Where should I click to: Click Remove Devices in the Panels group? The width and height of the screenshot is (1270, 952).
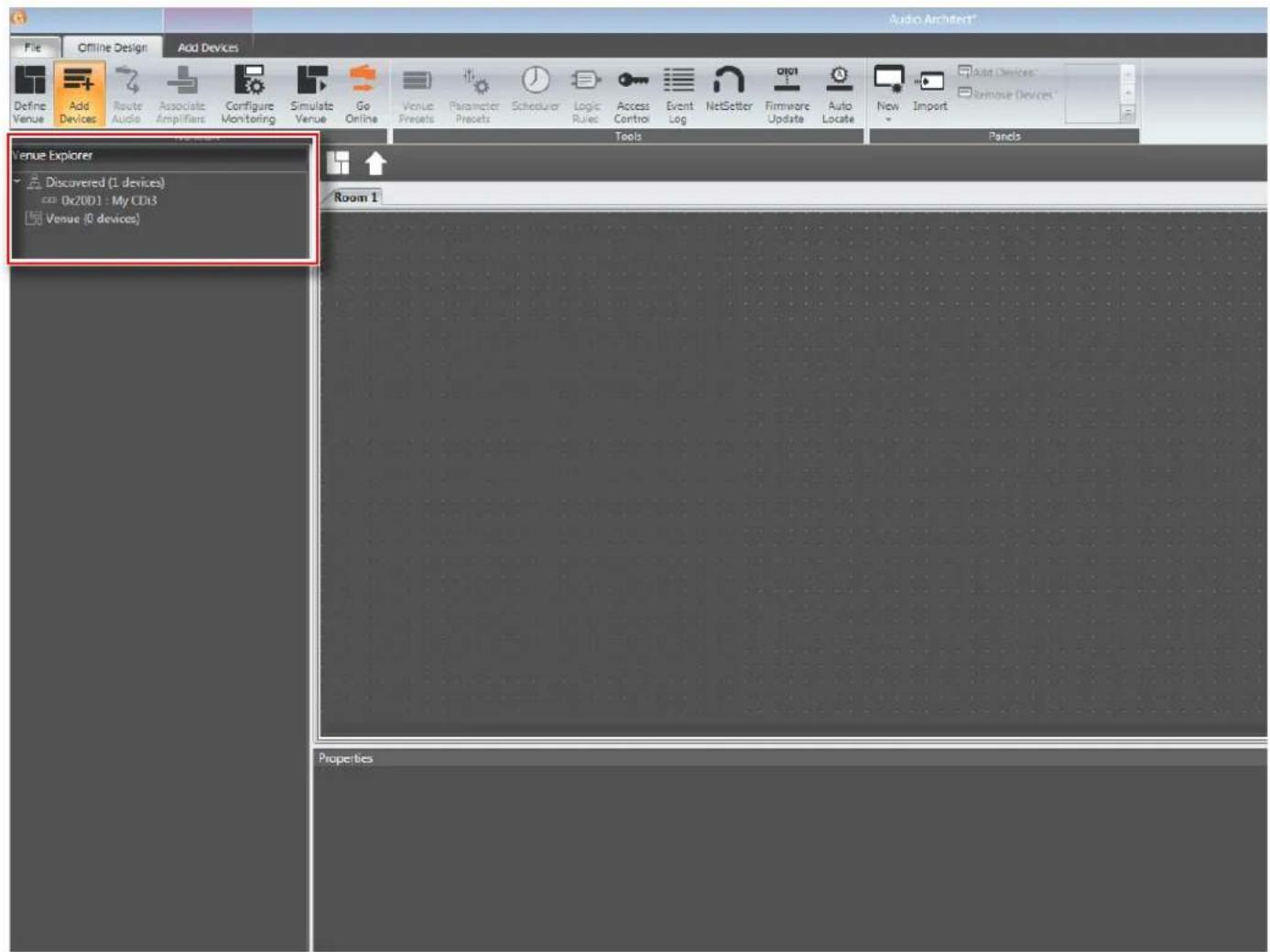1006,94
